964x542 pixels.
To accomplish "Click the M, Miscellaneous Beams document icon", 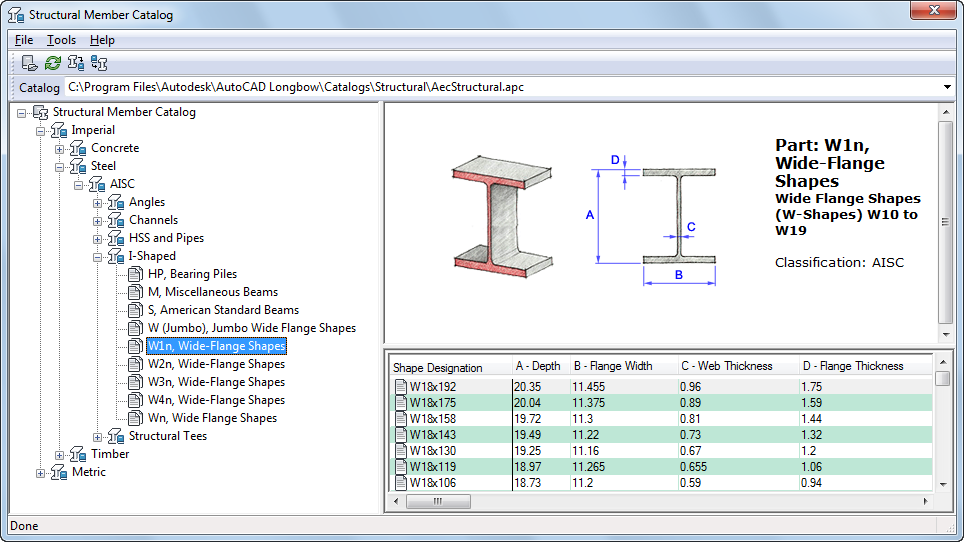I will [x=135, y=292].
